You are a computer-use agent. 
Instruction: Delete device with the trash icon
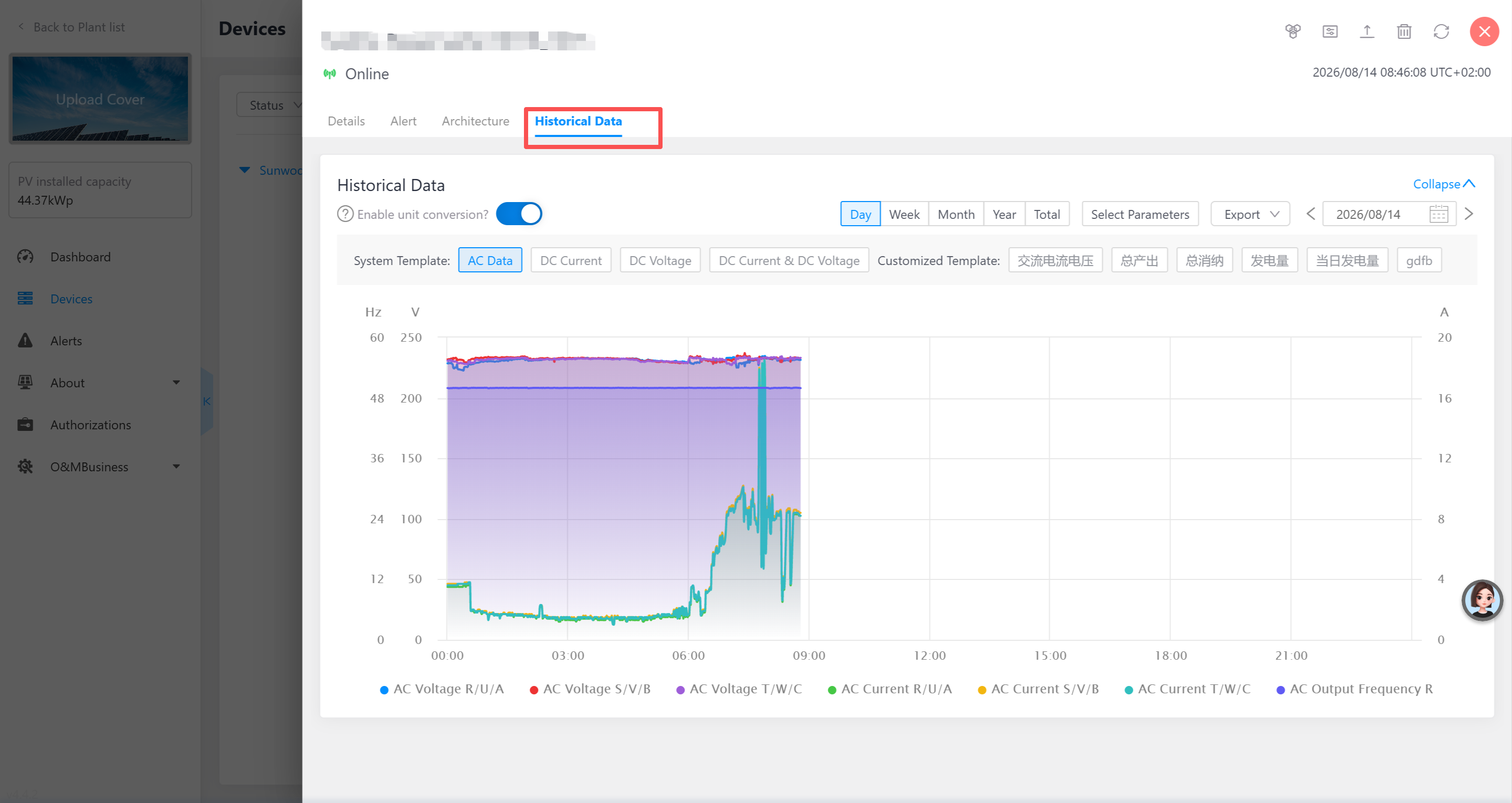(x=1404, y=31)
